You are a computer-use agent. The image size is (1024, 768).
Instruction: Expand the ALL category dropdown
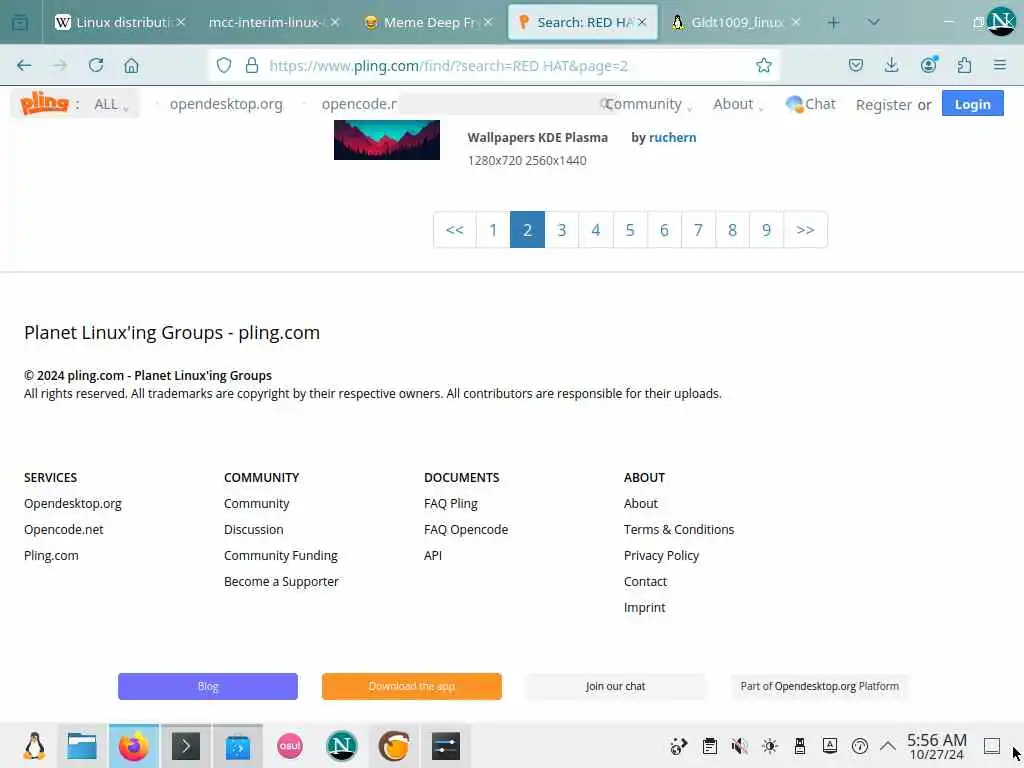(111, 104)
